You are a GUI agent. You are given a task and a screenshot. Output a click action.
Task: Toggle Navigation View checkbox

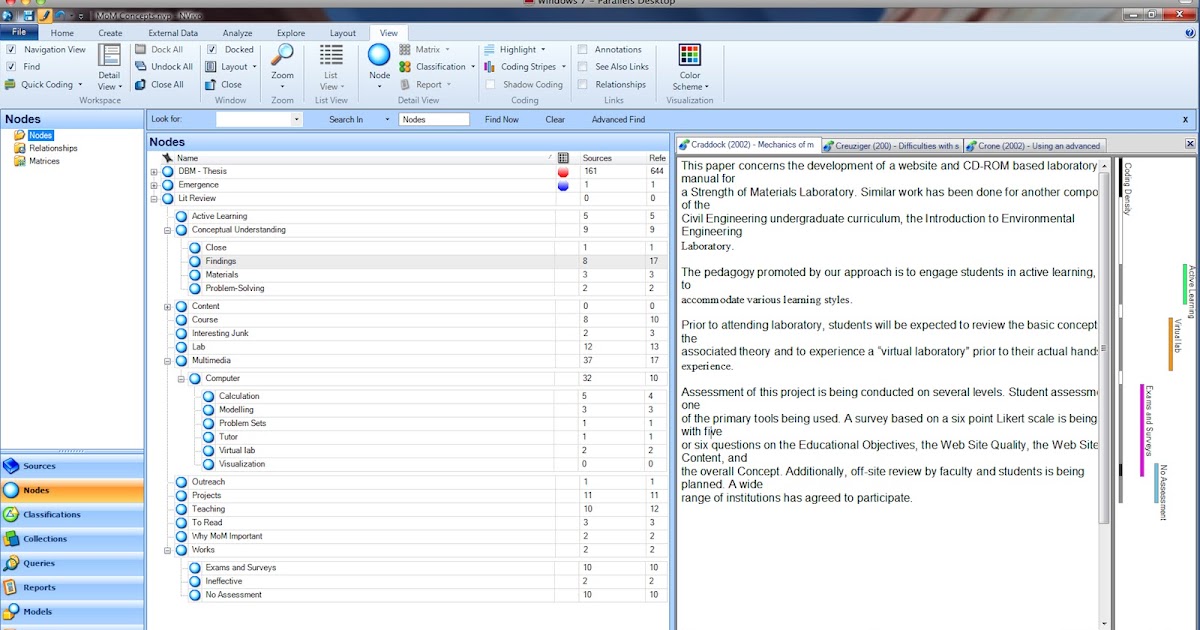tap(10, 49)
